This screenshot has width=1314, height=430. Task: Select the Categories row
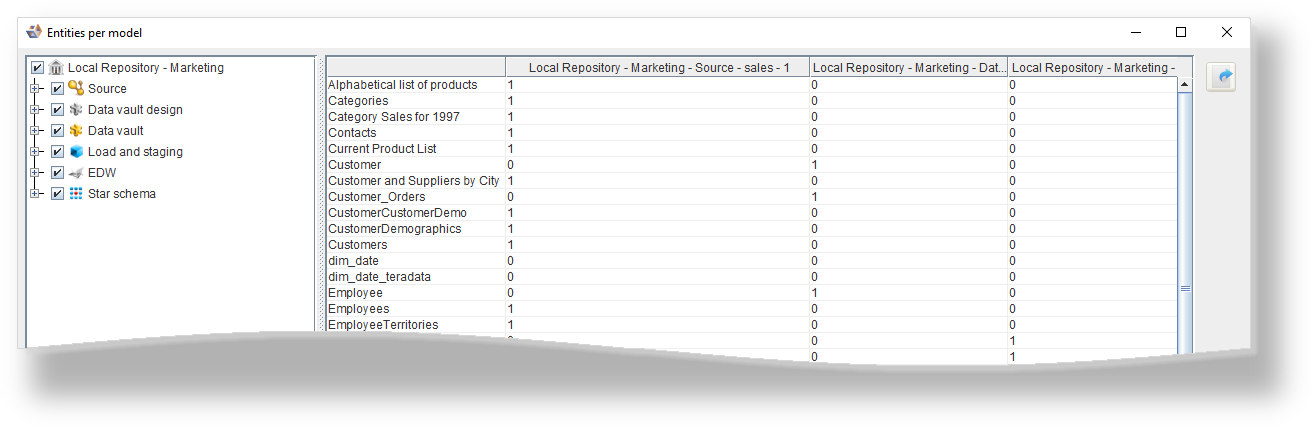(x=752, y=101)
